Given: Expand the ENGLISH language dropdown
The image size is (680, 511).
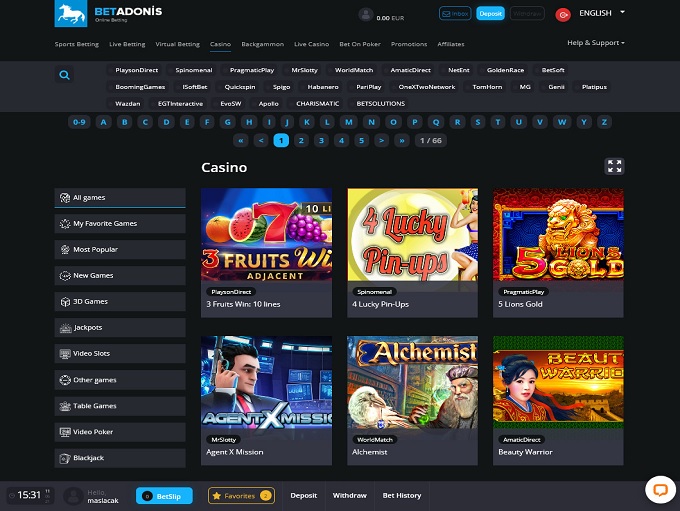Looking at the screenshot, I should 601,13.
